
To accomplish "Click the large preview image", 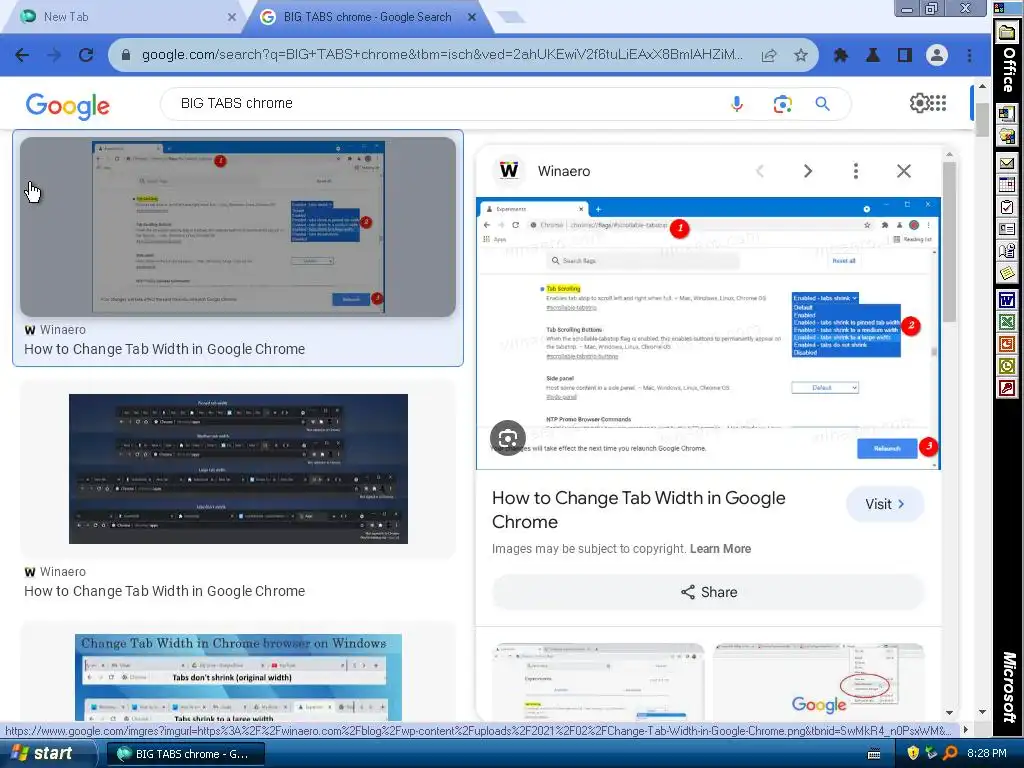I will point(708,333).
